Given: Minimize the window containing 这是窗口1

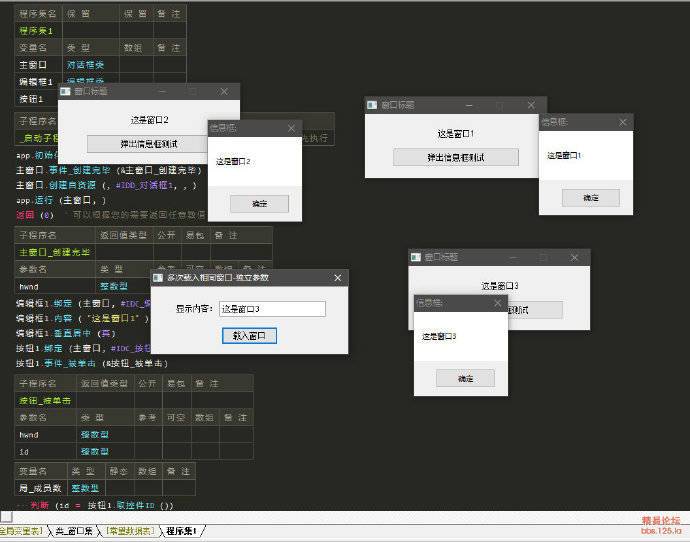Looking at the screenshot, I should tap(470, 105).
